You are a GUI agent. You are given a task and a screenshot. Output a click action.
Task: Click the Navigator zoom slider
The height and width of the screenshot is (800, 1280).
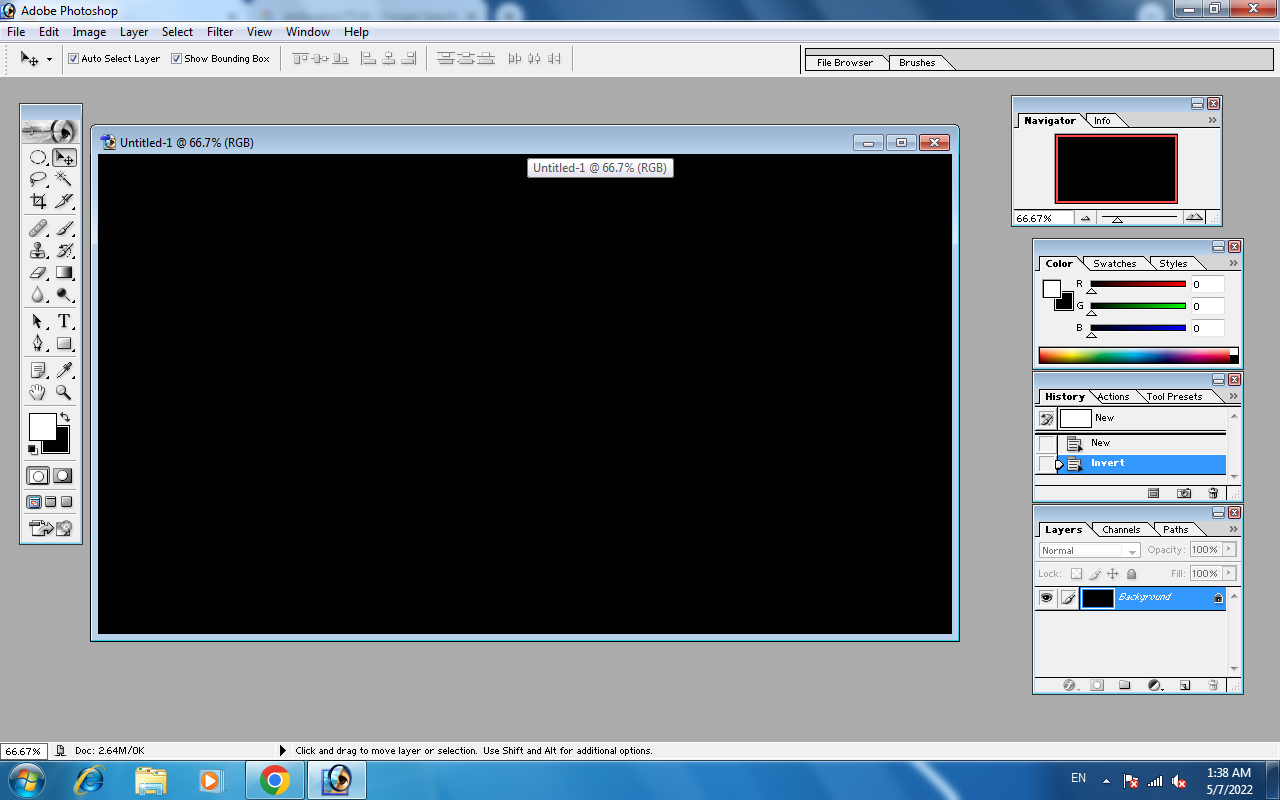point(1139,218)
